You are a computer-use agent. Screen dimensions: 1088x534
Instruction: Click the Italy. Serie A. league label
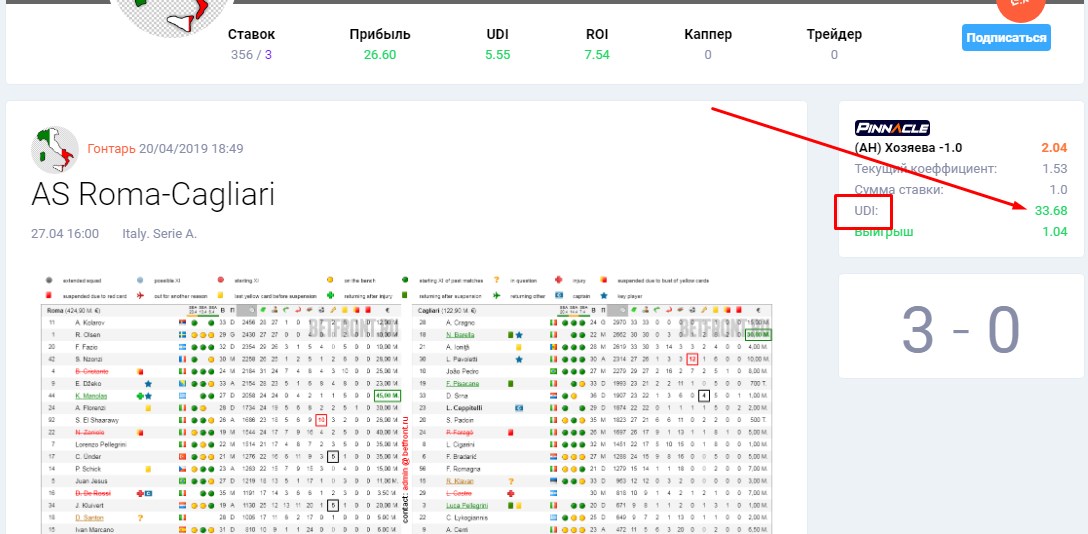(159, 234)
